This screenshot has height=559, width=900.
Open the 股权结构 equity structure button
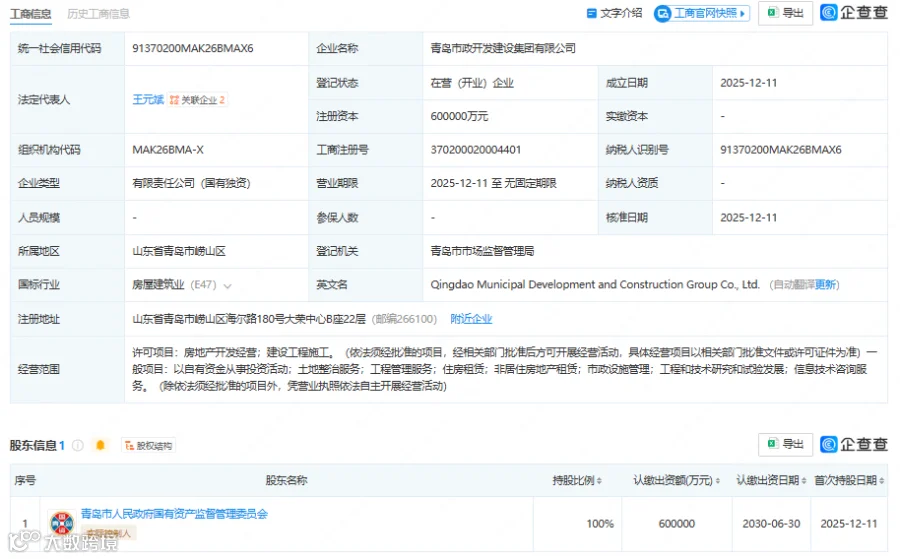pyautogui.click(x=149, y=446)
